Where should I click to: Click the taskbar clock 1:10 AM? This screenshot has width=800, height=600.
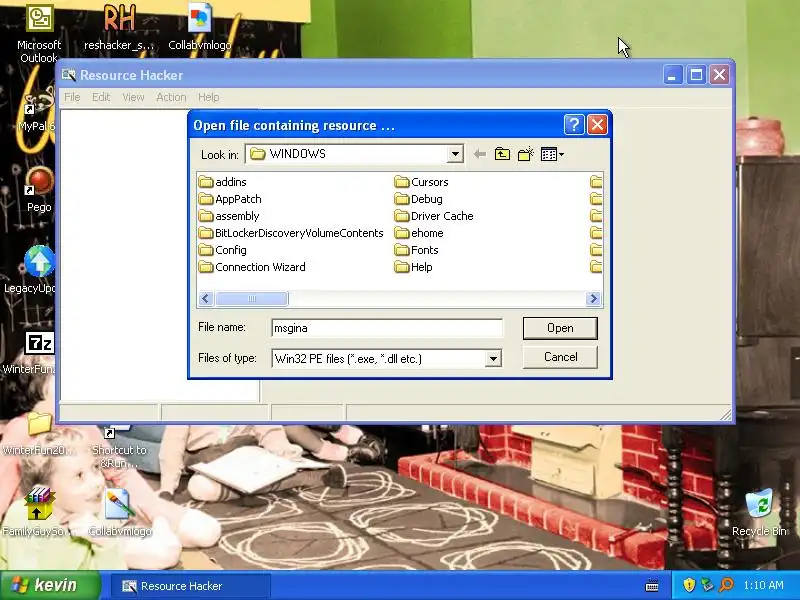763,585
